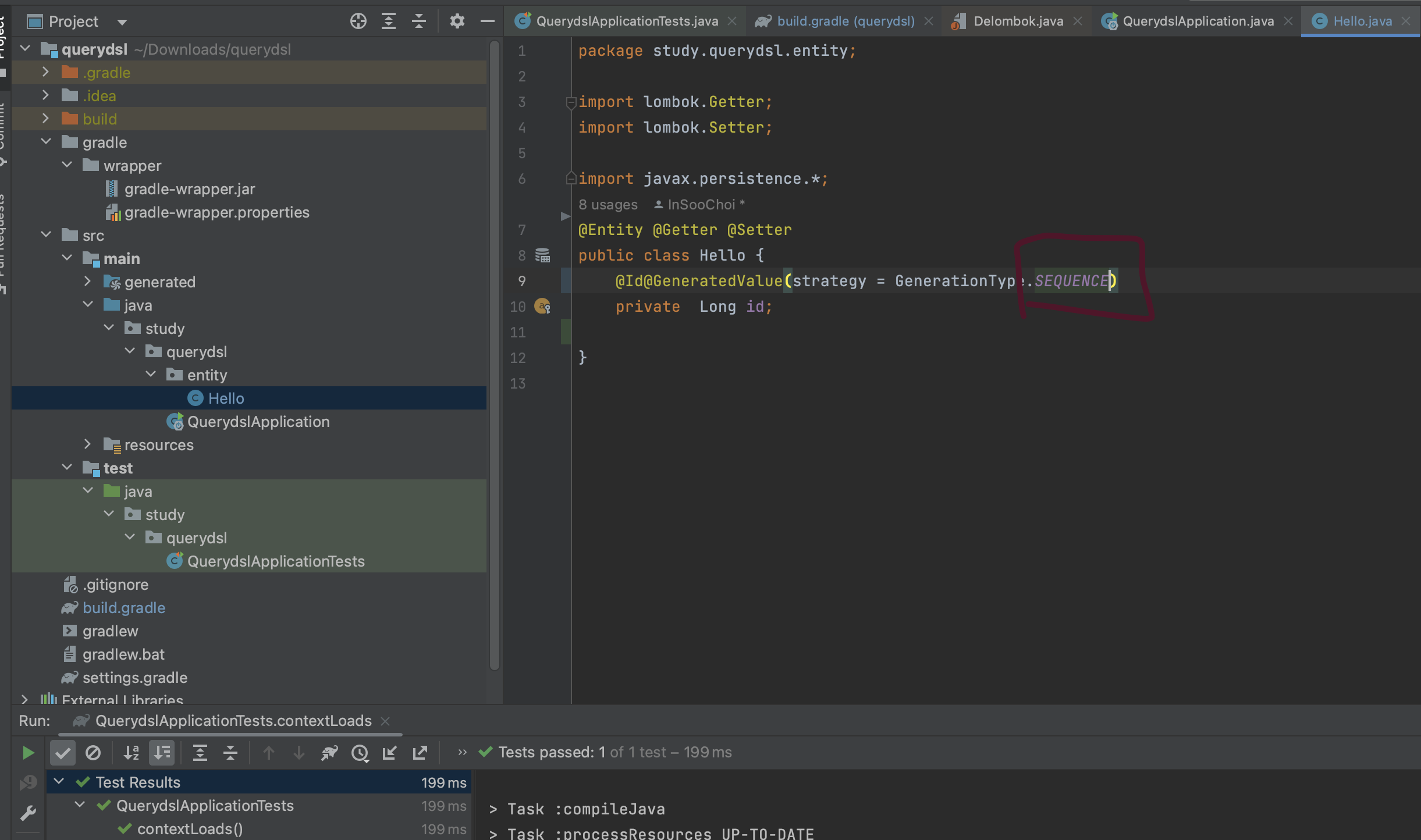Collapse the querydsl root project node
This screenshot has height=840, width=1421.
(25, 48)
